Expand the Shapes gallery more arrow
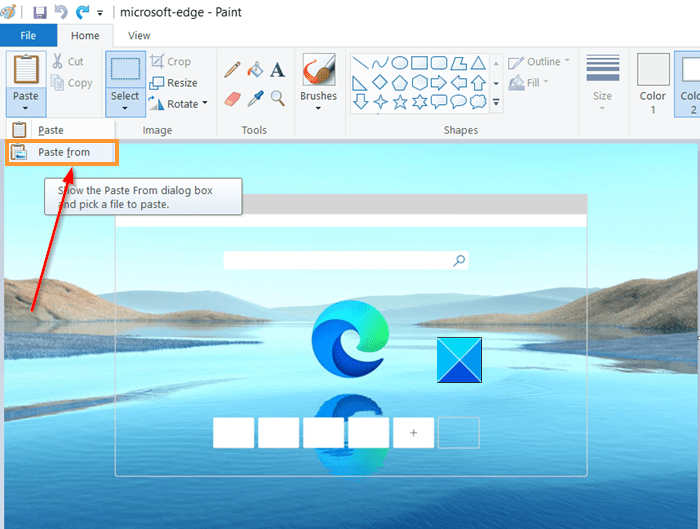 (x=496, y=102)
